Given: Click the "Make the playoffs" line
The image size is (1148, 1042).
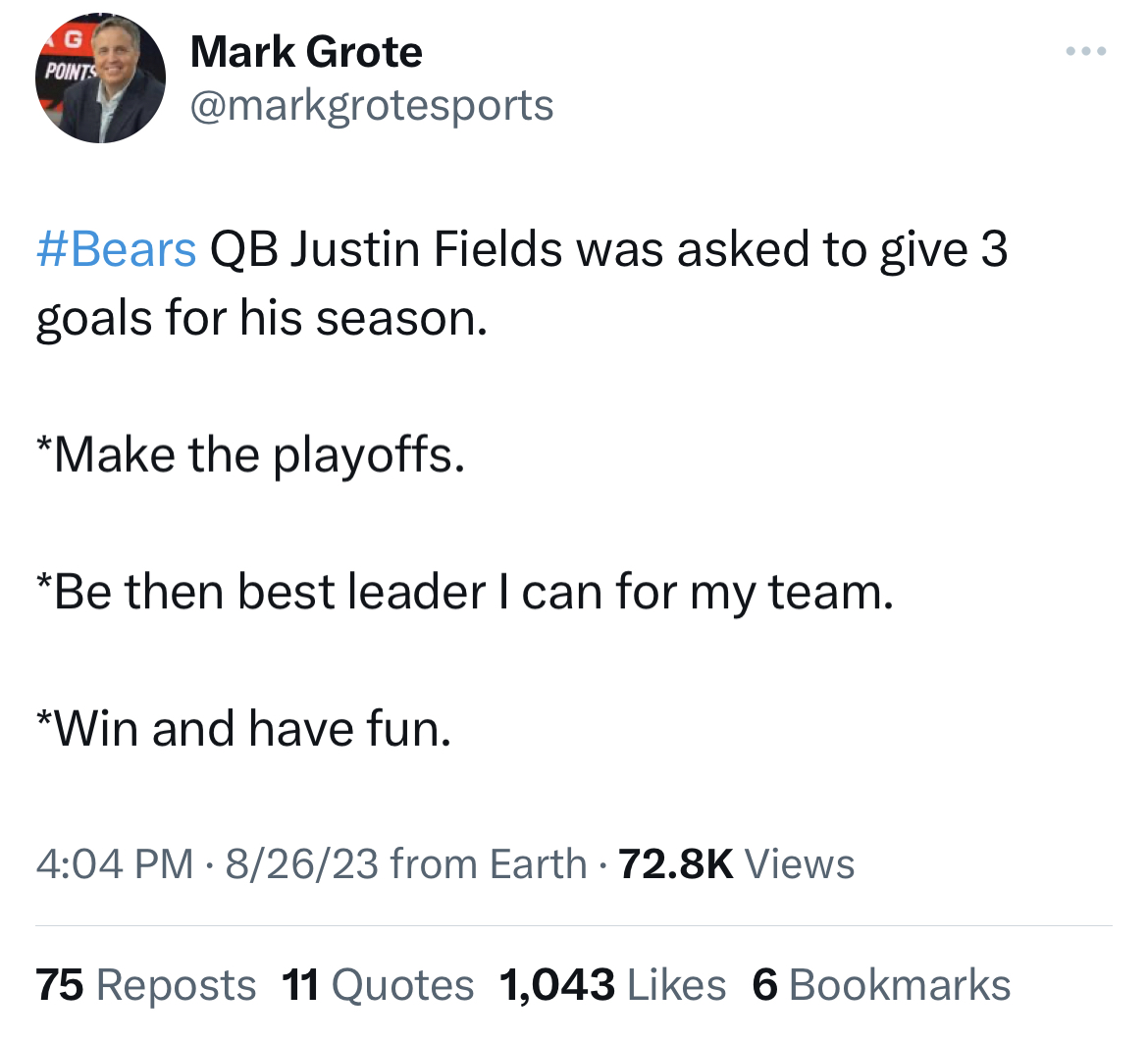Looking at the screenshot, I should (249, 454).
